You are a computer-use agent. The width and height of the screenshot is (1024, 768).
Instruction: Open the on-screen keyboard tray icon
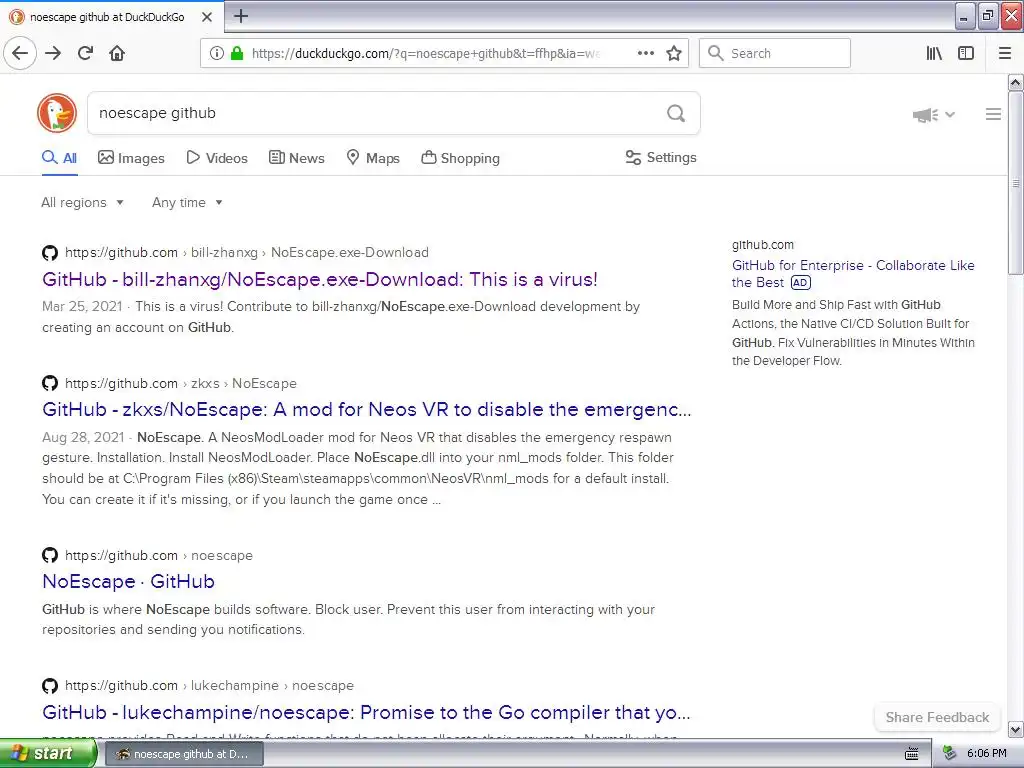point(912,754)
